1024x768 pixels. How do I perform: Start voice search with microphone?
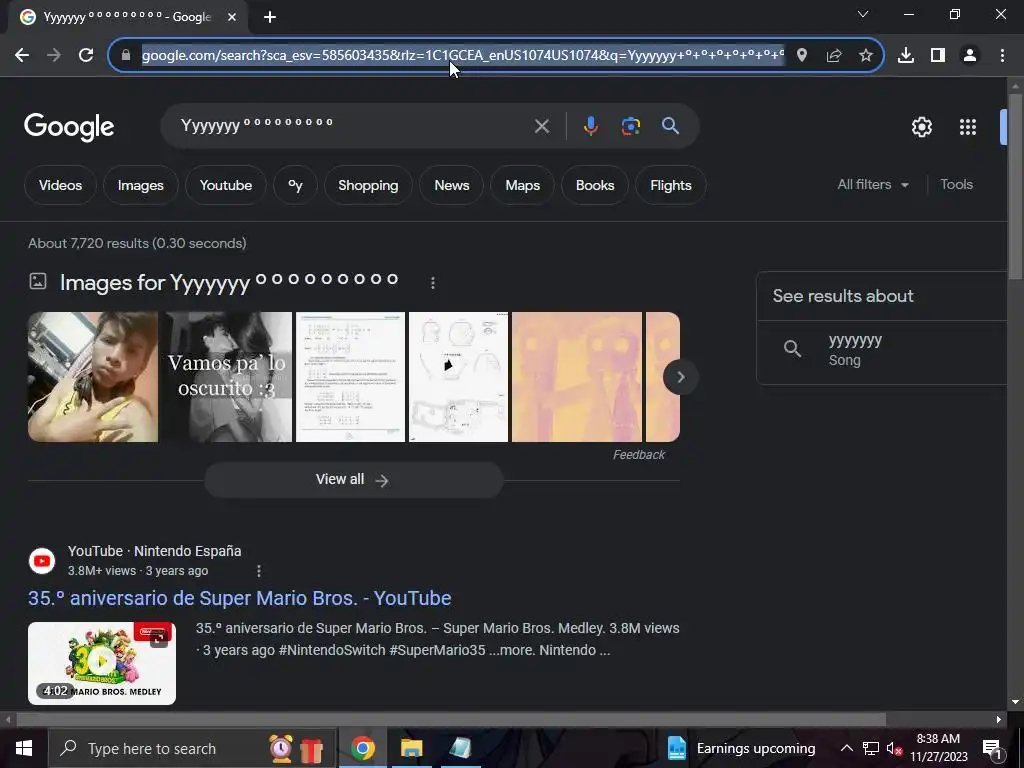590,126
